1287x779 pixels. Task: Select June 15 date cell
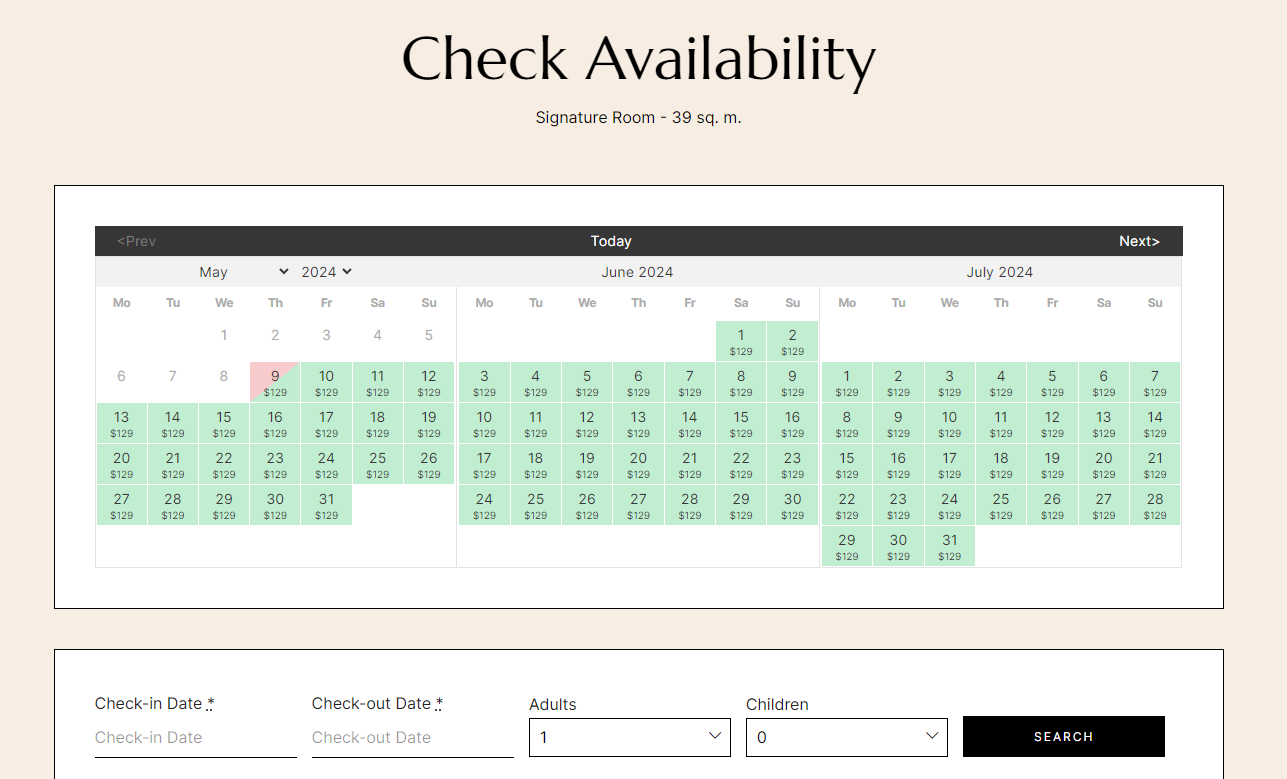pyautogui.click(x=741, y=423)
